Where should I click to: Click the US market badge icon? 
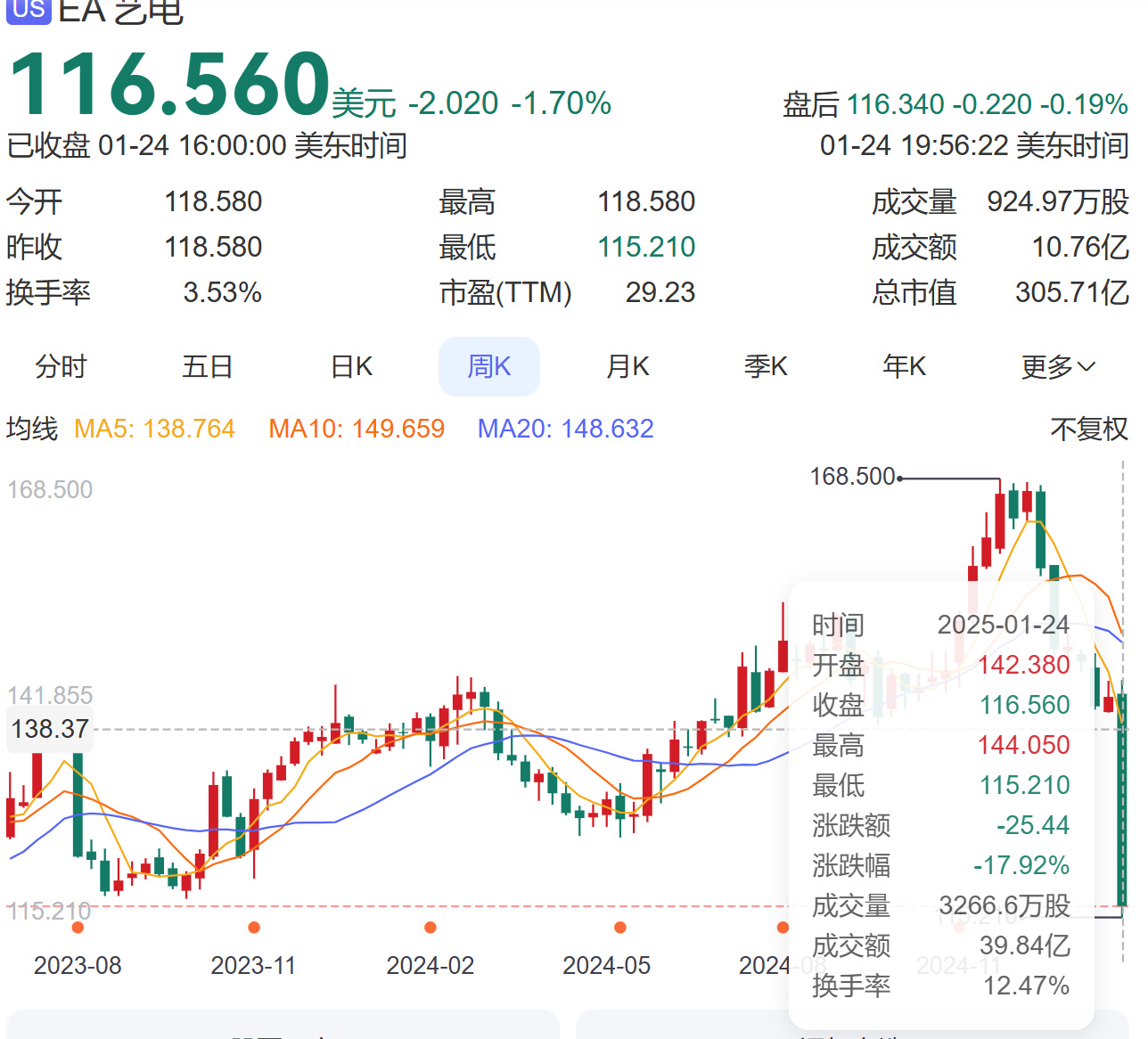click(29, 9)
